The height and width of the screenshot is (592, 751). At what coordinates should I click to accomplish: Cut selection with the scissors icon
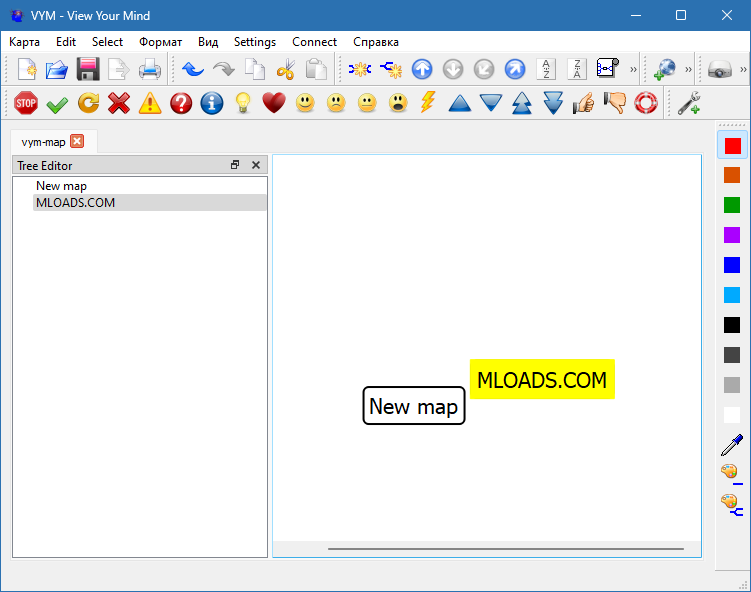(285, 69)
